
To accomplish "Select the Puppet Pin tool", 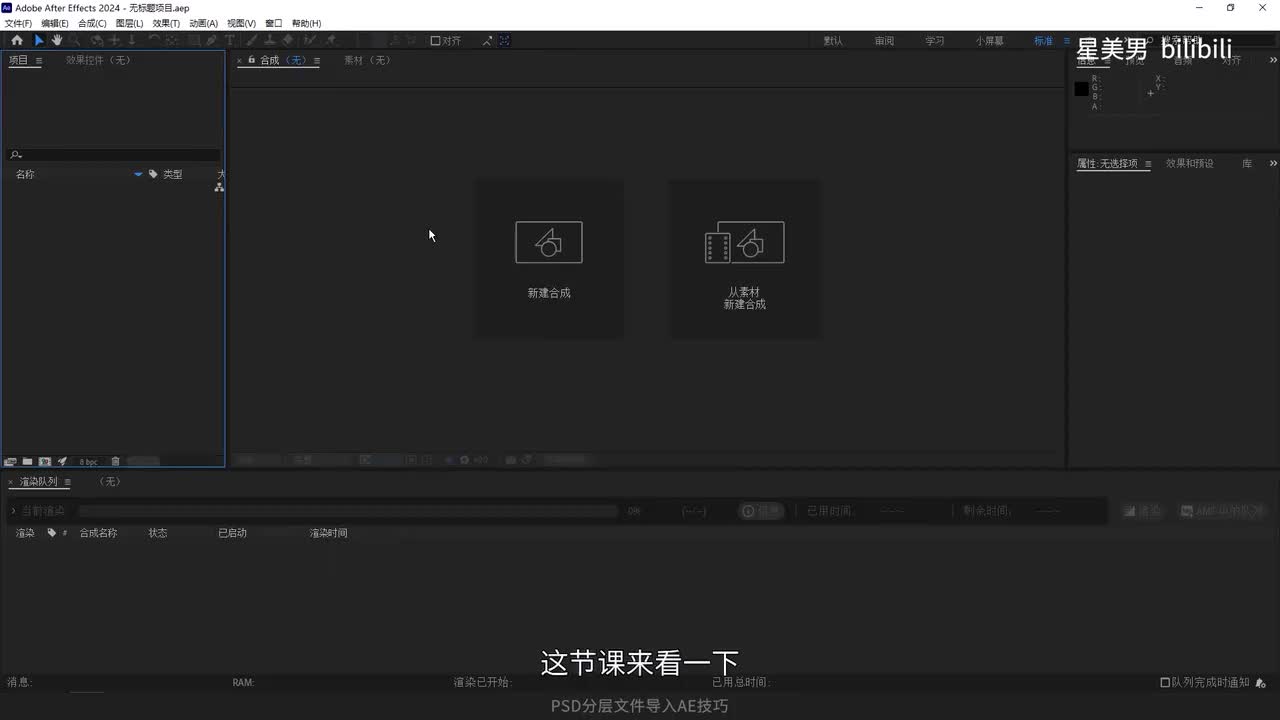I will pos(331,40).
